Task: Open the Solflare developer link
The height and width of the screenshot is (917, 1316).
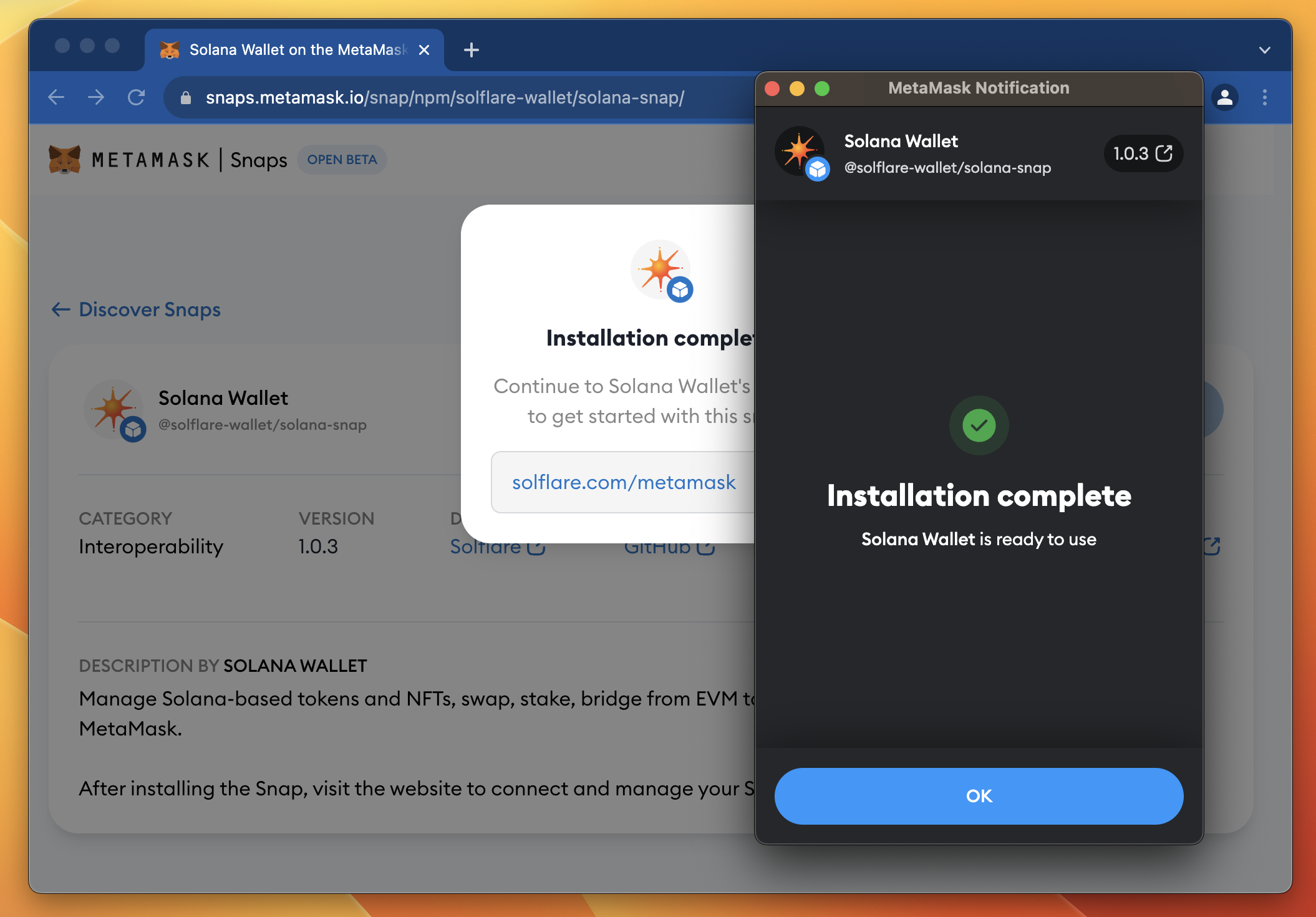Action: point(497,546)
